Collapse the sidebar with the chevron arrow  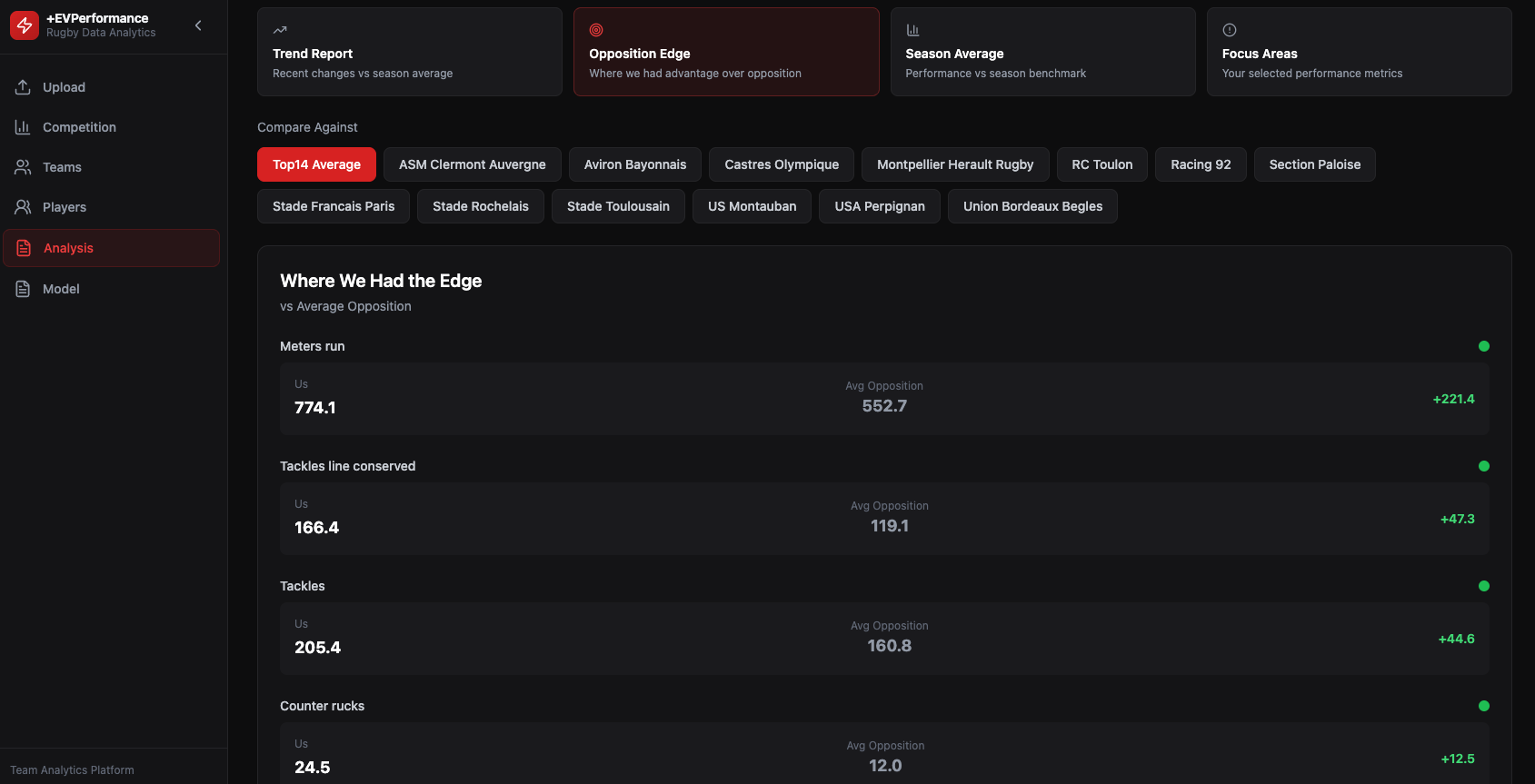tap(198, 25)
